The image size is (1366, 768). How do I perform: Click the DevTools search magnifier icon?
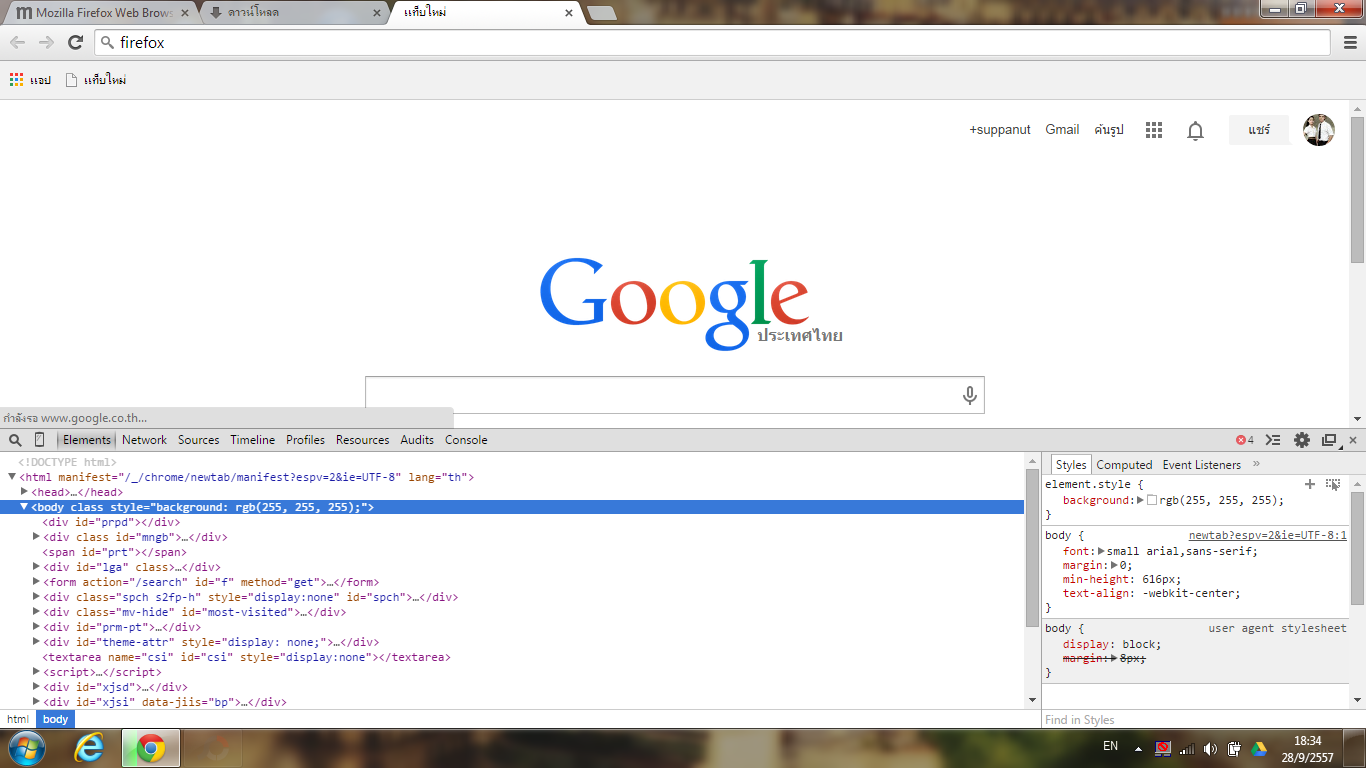[15, 440]
